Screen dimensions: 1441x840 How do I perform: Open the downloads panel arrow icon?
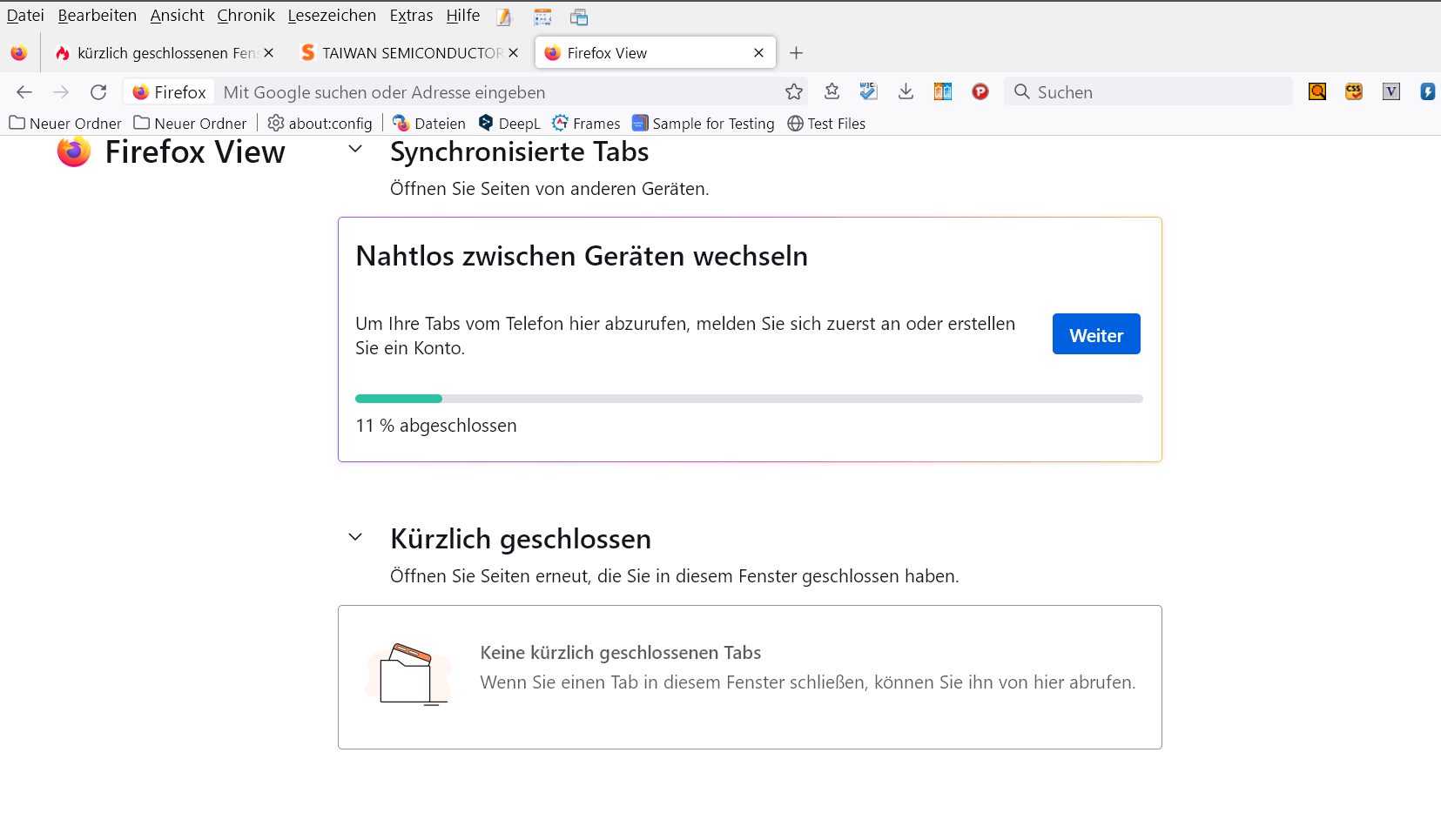point(906,92)
